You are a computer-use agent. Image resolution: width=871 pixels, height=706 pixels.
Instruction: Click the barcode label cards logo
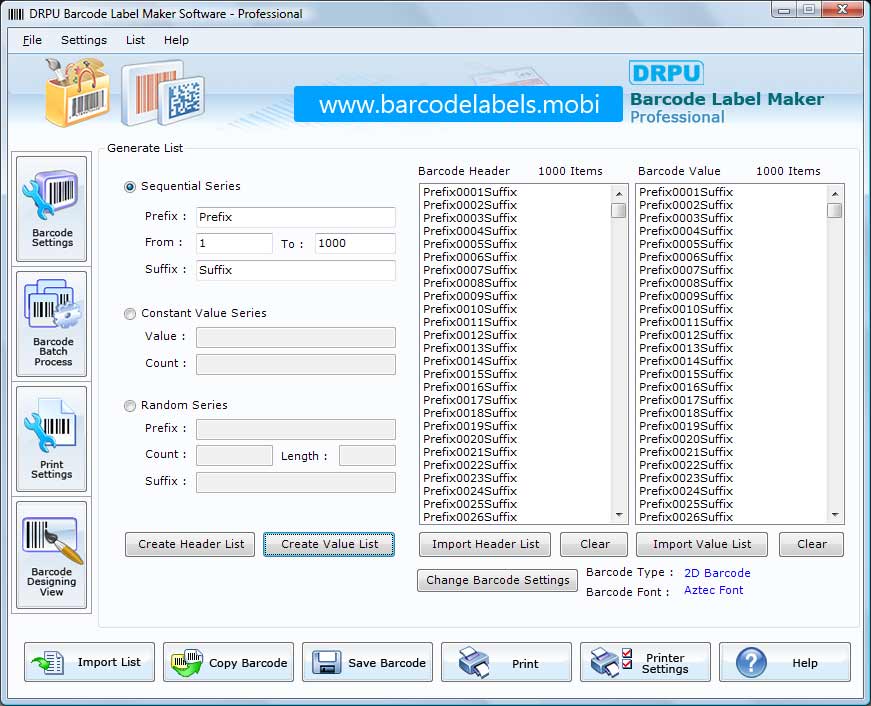(163, 93)
